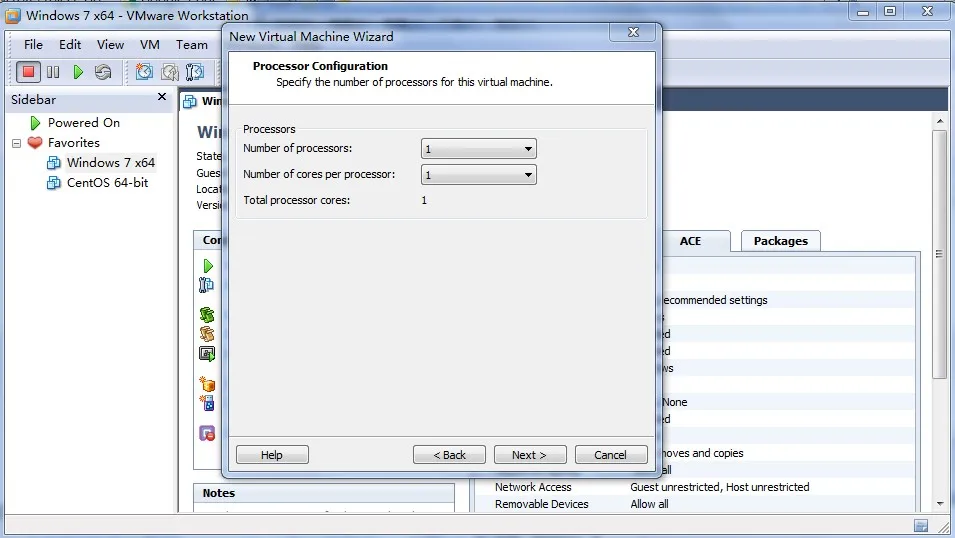Image resolution: width=955 pixels, height=538 pixels.
Task: Click the Next > button
Action: 530,455
